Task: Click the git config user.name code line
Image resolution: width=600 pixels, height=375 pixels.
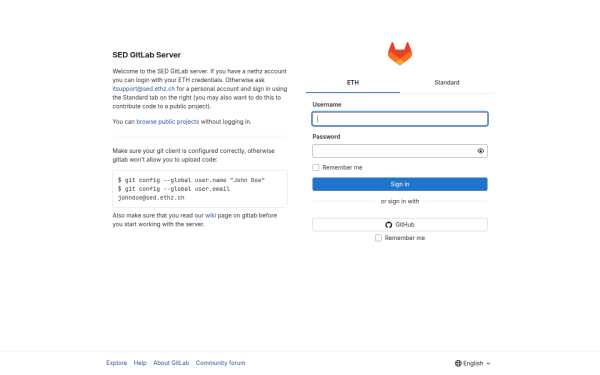Action: coord(191,180)
